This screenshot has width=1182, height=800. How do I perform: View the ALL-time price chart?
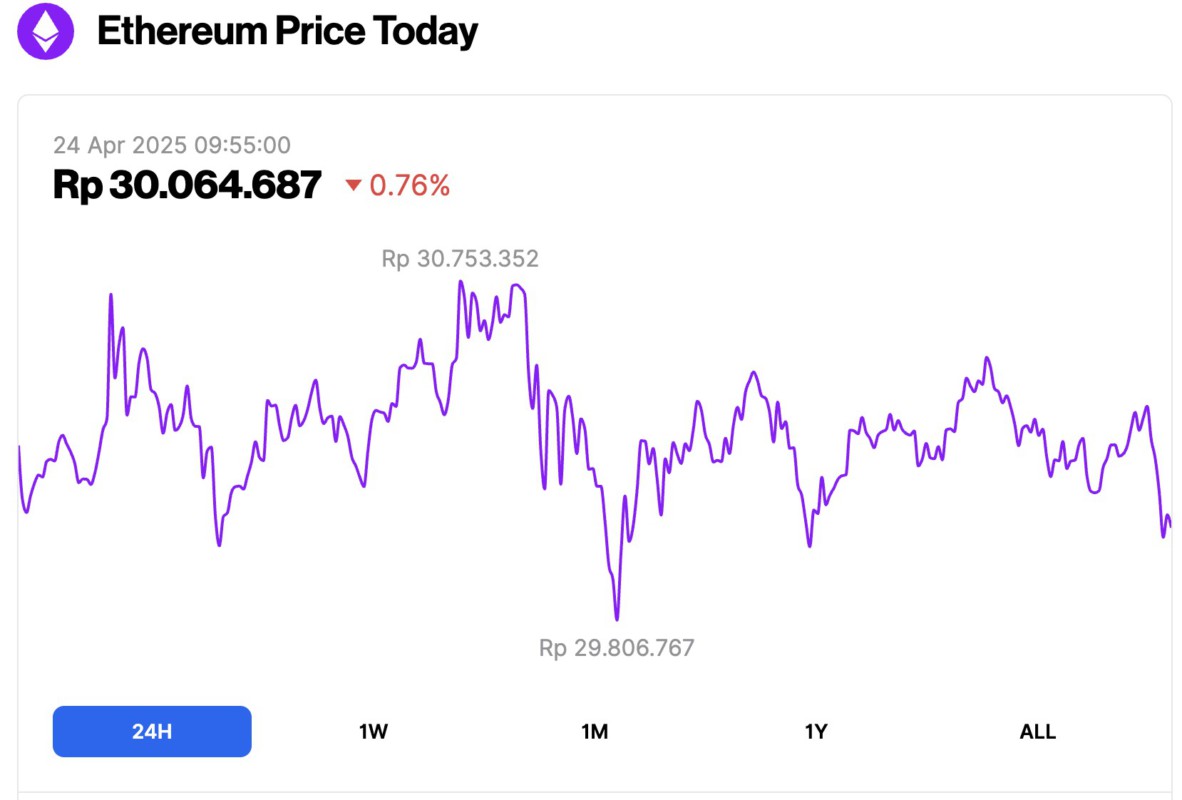coord(1038,731)
